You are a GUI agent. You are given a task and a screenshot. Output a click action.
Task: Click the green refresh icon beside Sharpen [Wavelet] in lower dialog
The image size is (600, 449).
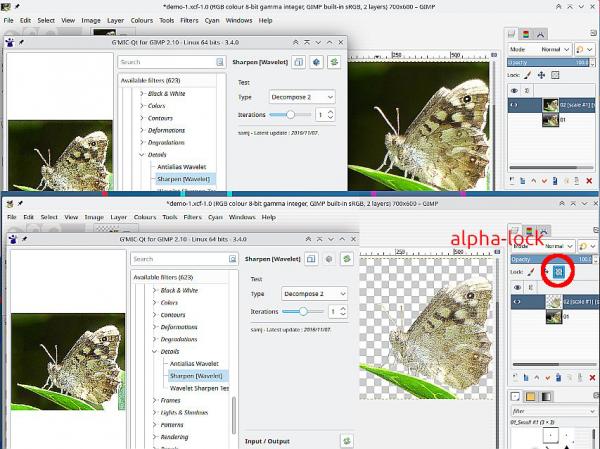pyautogui.click(x=347, y=259)
